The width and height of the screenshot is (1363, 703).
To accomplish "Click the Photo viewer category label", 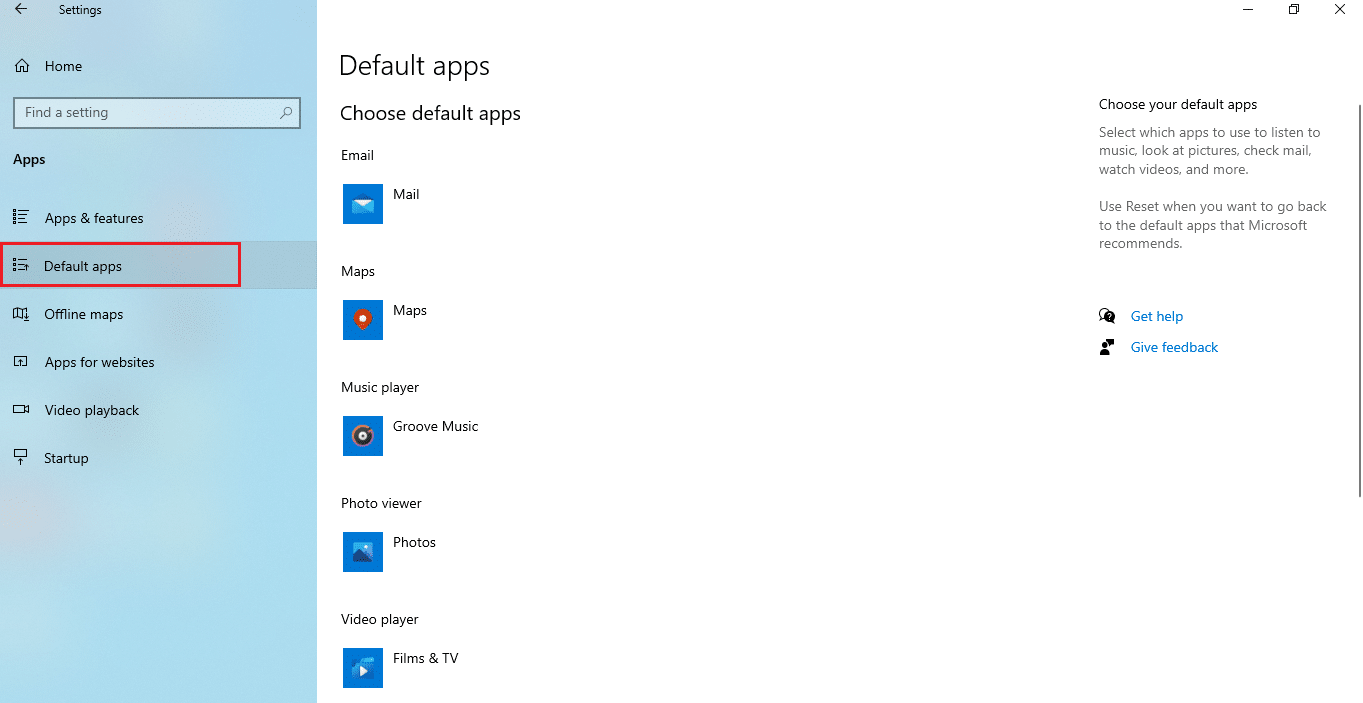I will [381, 503].
